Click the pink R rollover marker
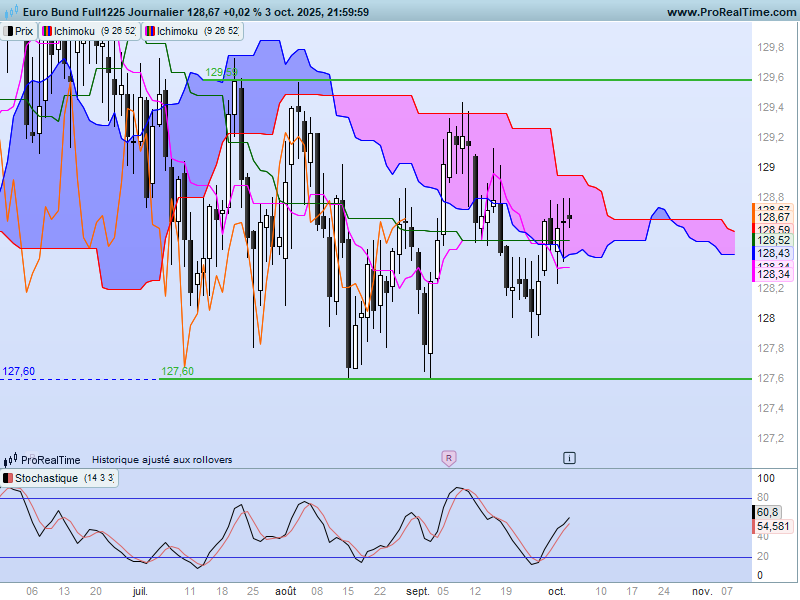 (x=448, y=458)
